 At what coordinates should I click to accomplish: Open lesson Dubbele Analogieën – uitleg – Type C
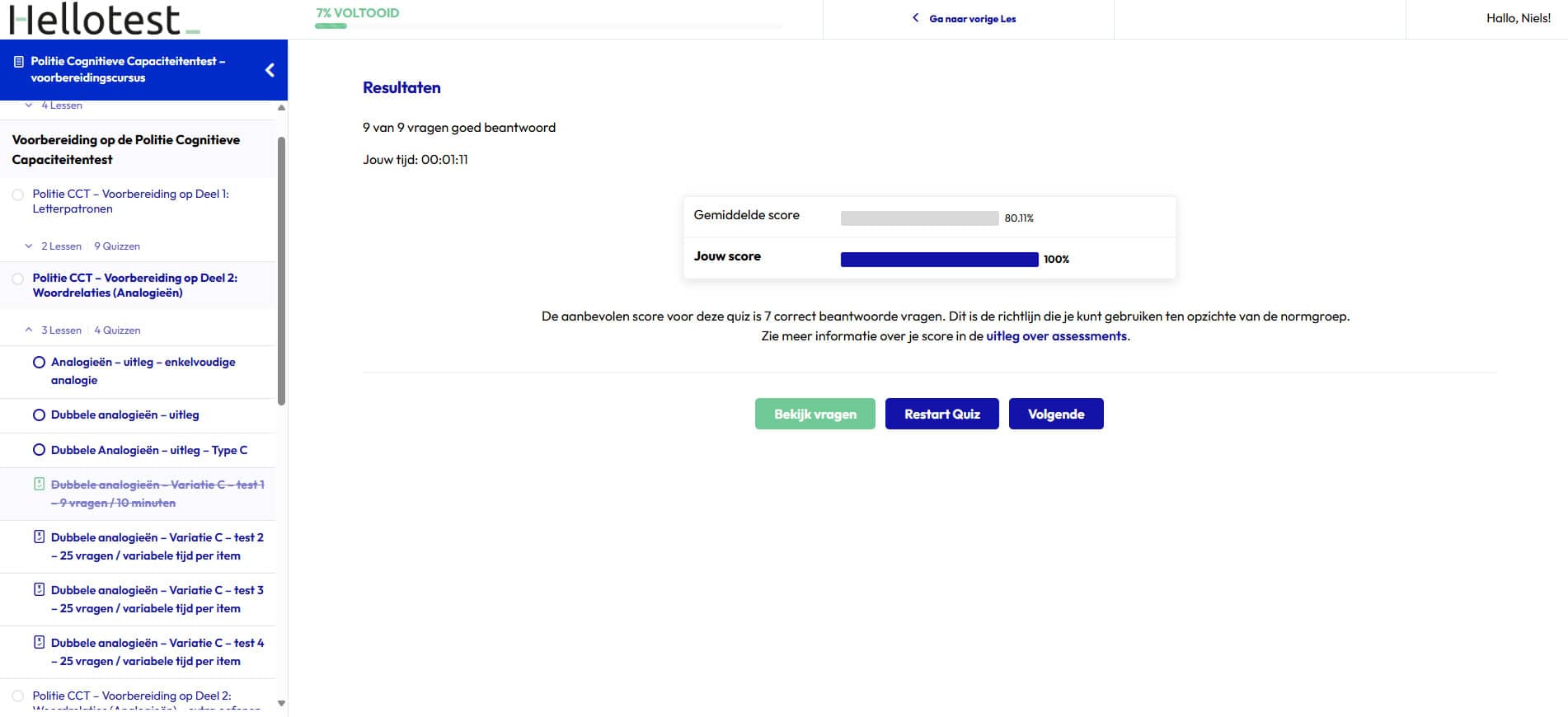pyautogui.click(x=148, y=450)
